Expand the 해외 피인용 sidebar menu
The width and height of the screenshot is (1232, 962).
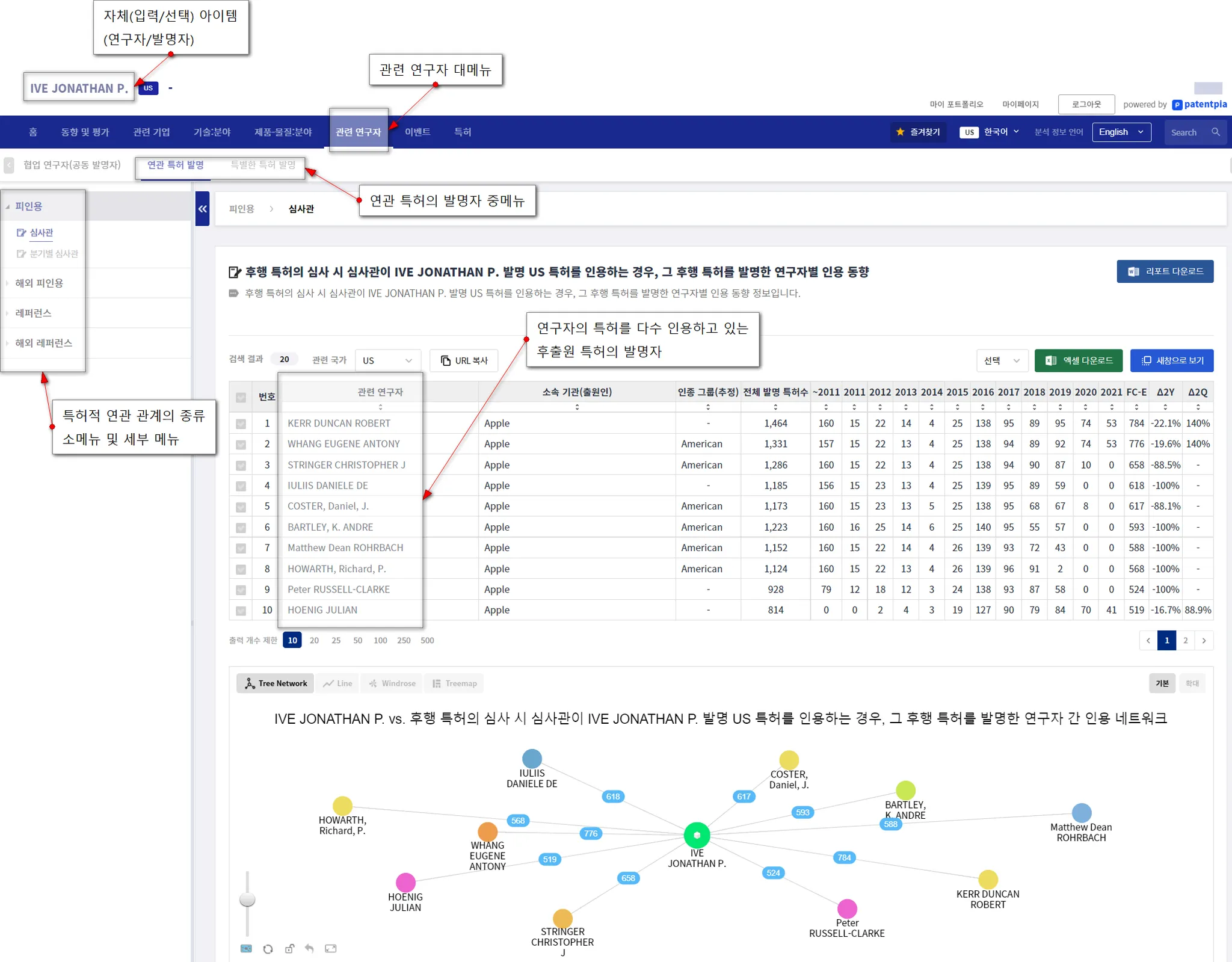click(x=39, y=283)
